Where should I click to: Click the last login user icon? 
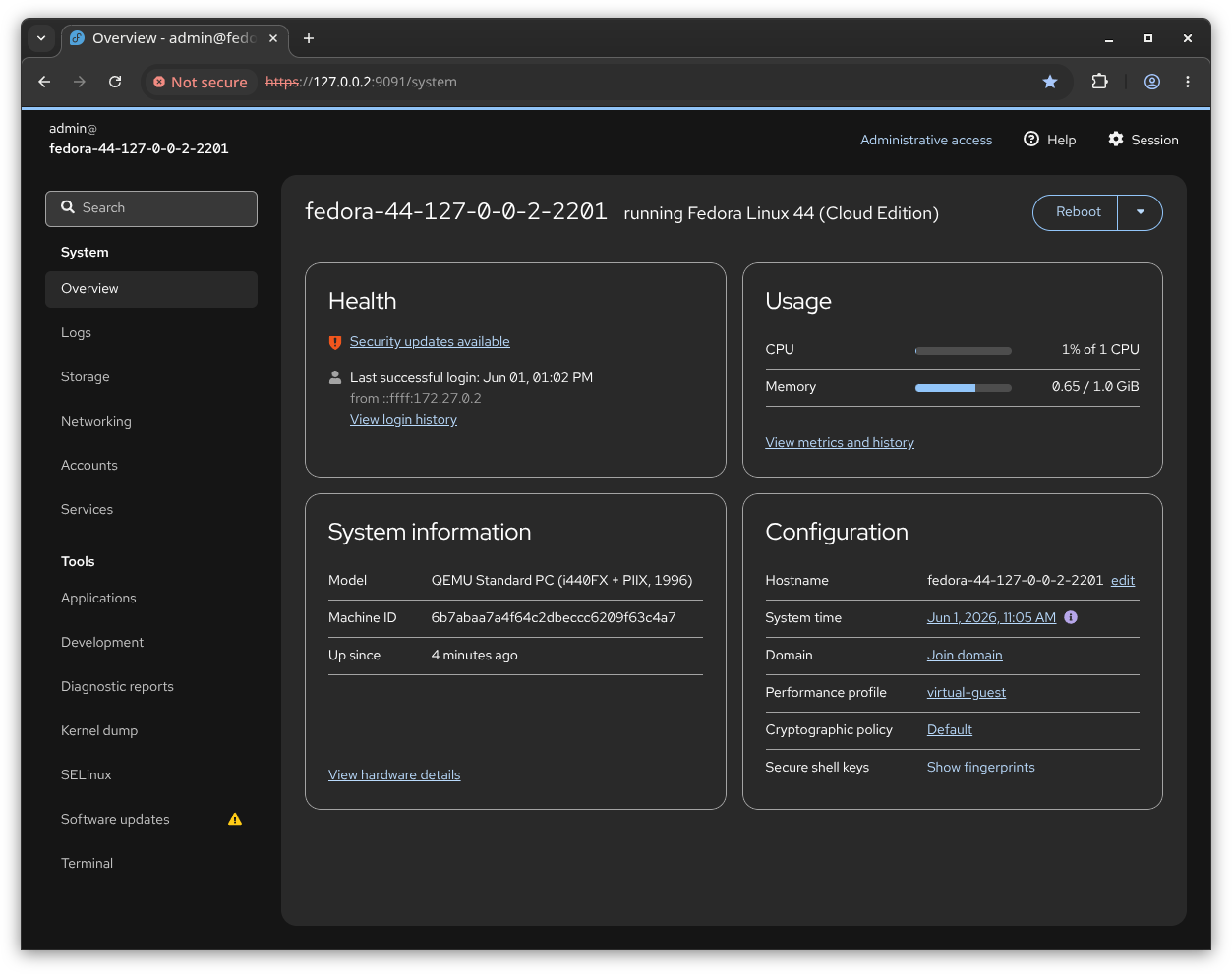(335, 377)
